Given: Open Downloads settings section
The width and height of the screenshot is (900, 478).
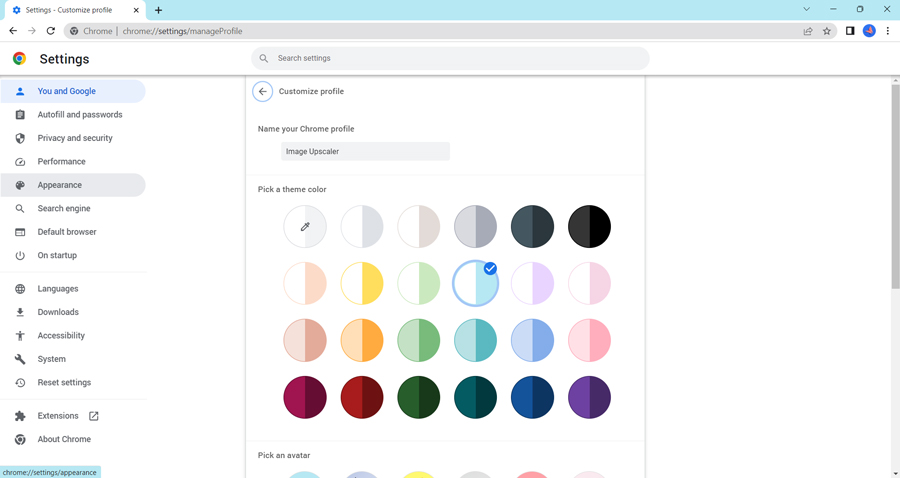Looking at the screenshot, I should pyautogui.click(x=73, y=312).
